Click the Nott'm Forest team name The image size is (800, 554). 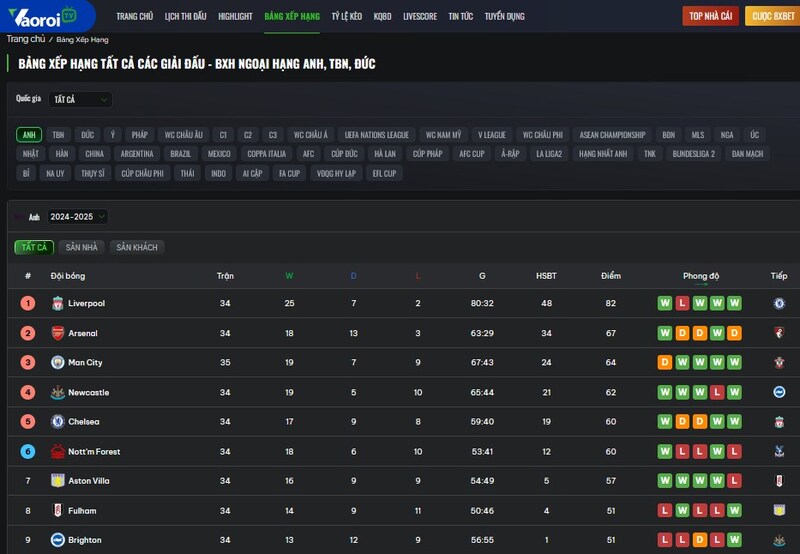point(94,451)
